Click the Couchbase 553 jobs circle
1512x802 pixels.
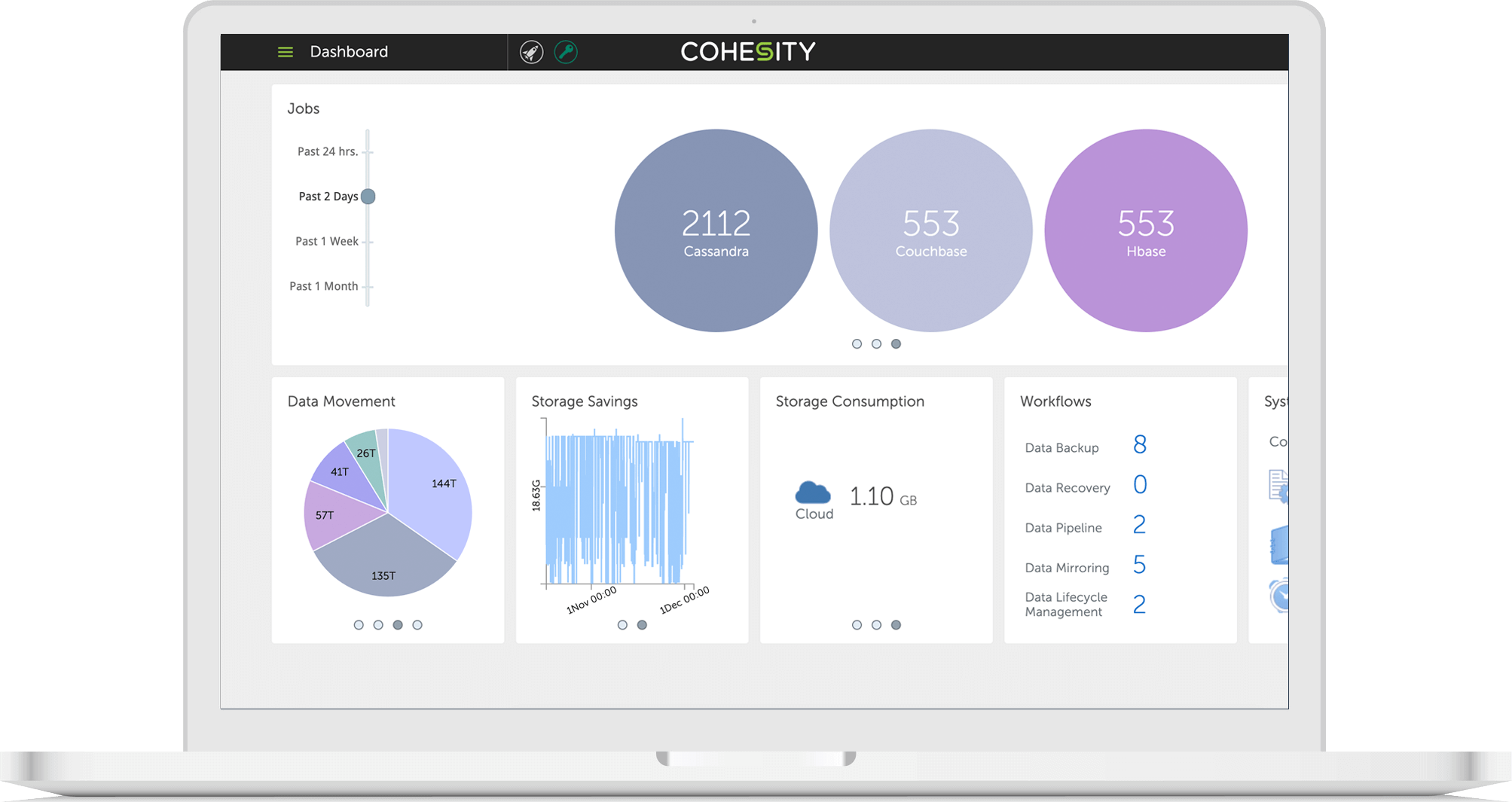click(x=931, y=230)
